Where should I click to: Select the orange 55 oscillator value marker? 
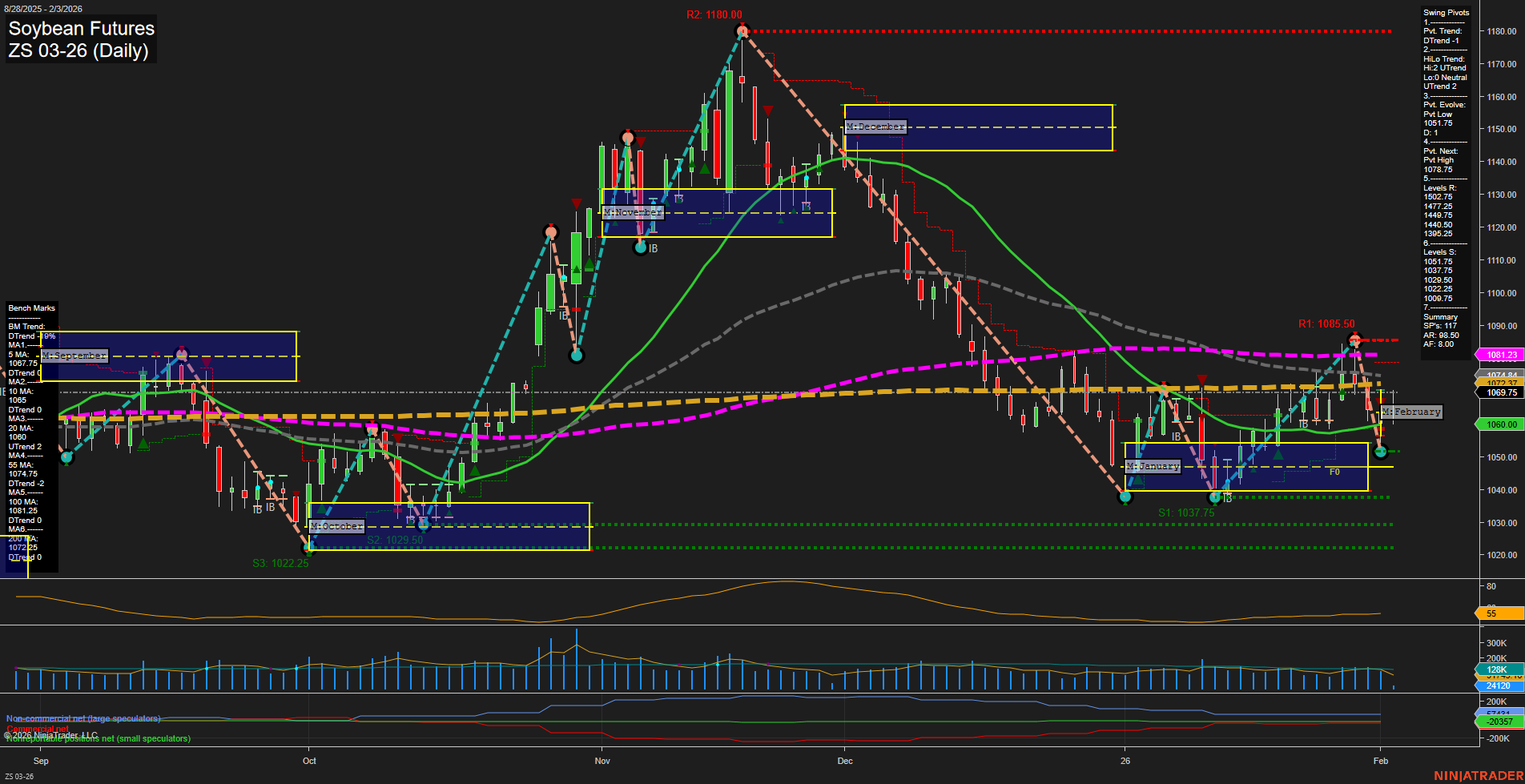click(x=1490, y=613)
